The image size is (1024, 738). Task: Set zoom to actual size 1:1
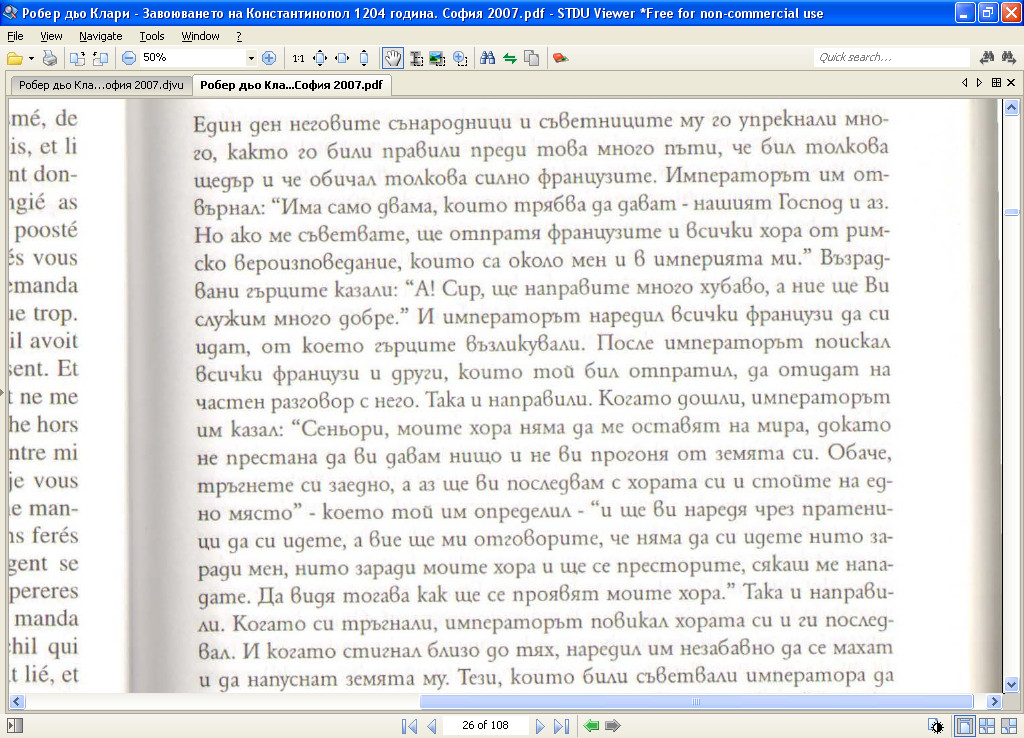[x=298, y=58]
